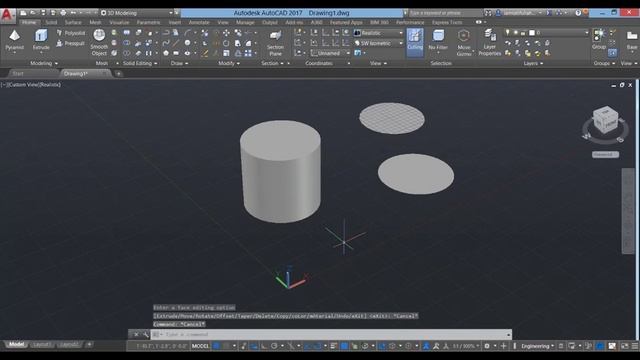Select the Line tool in Draw panel
Screen dimensions: 640x360
pos(176,42)
